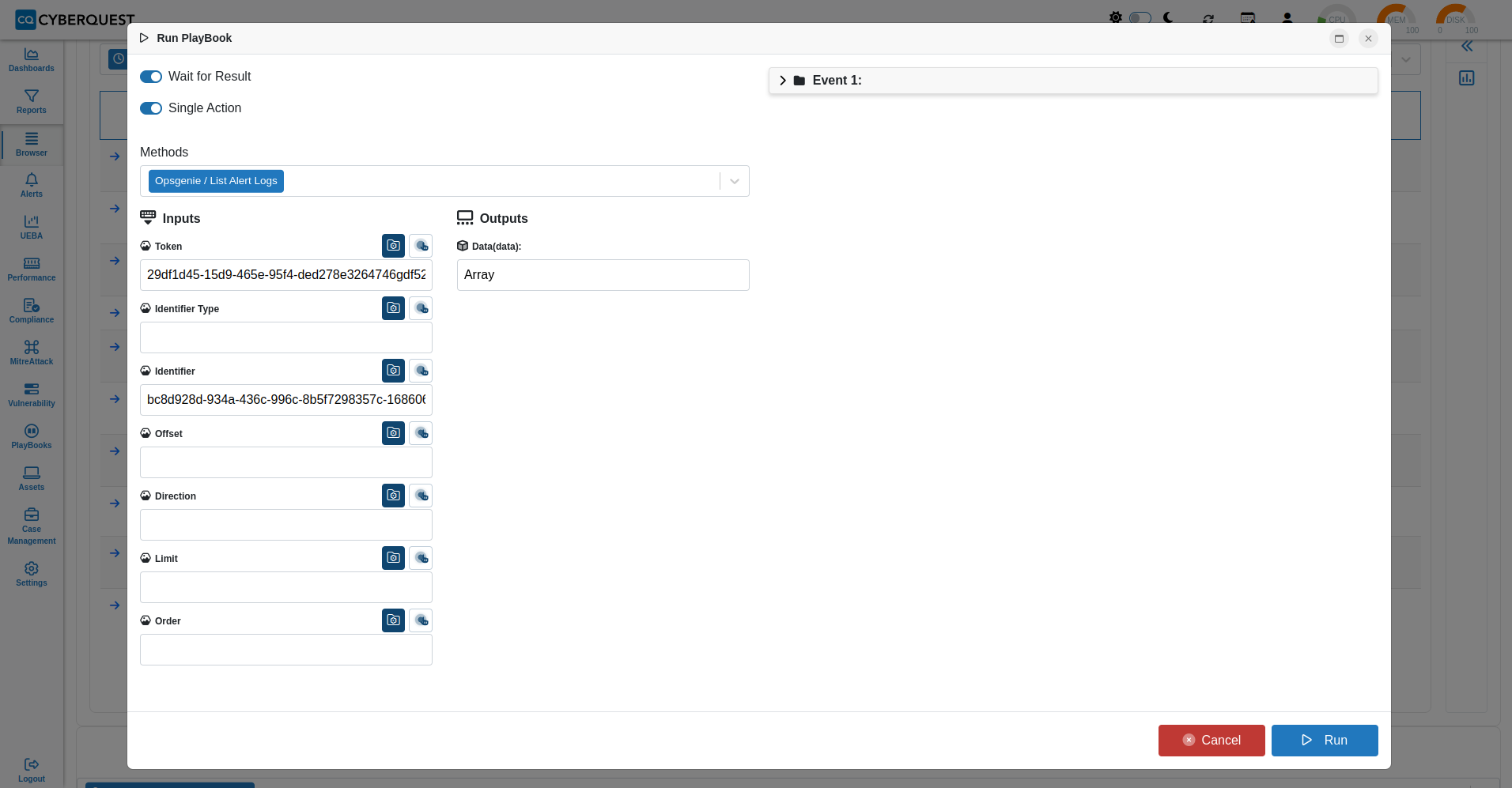The image size is (1512, 788).
Task: Open Vulnerability in the sidebar
Action: 32,395
